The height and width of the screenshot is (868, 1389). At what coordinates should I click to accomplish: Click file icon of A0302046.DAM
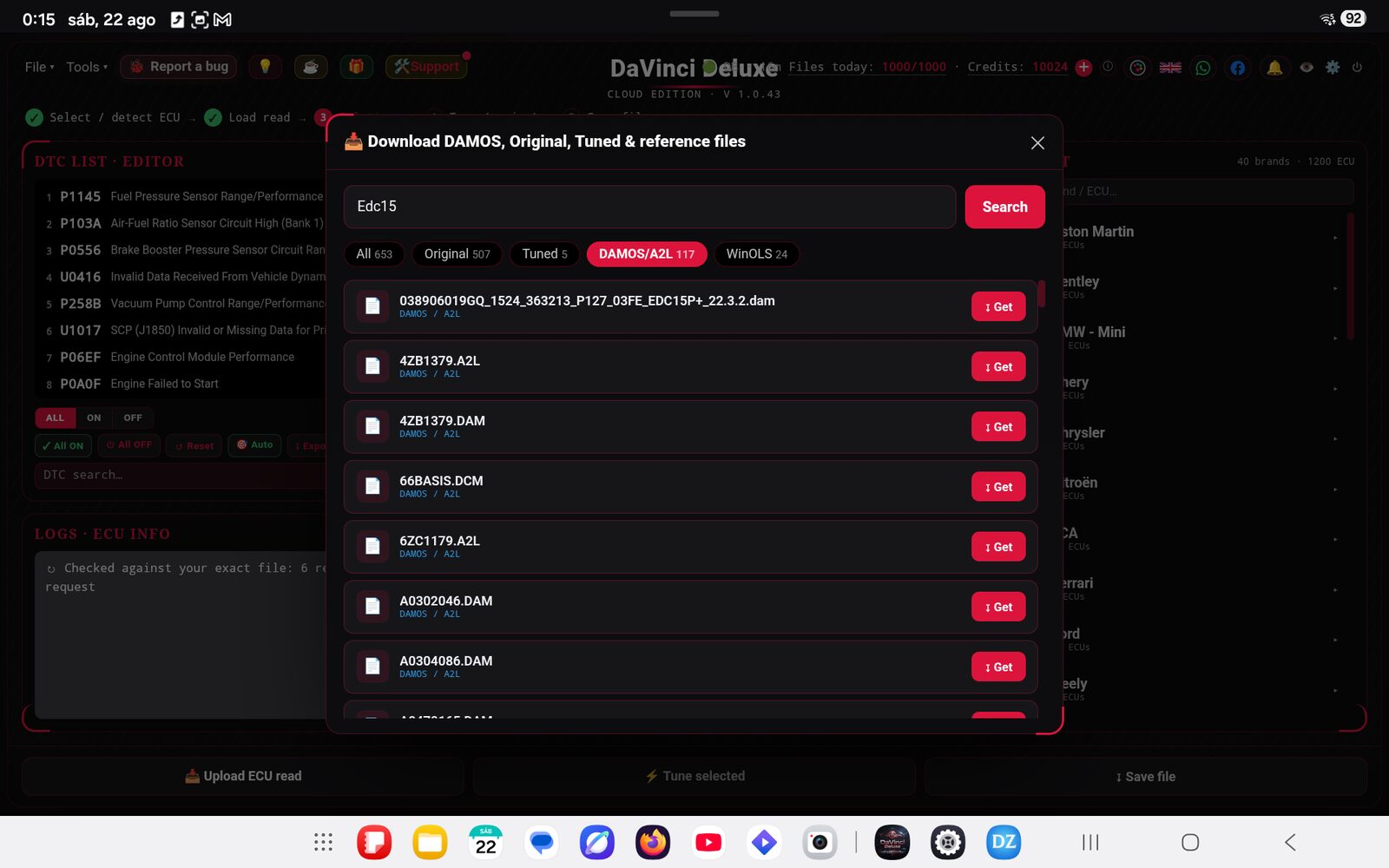[372, 606]
